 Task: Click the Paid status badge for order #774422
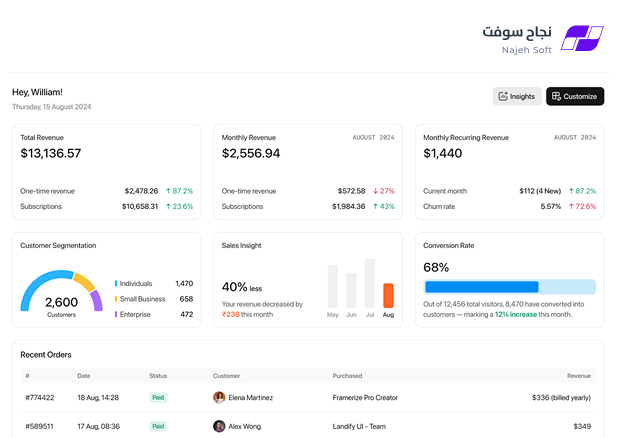(158, 397)
